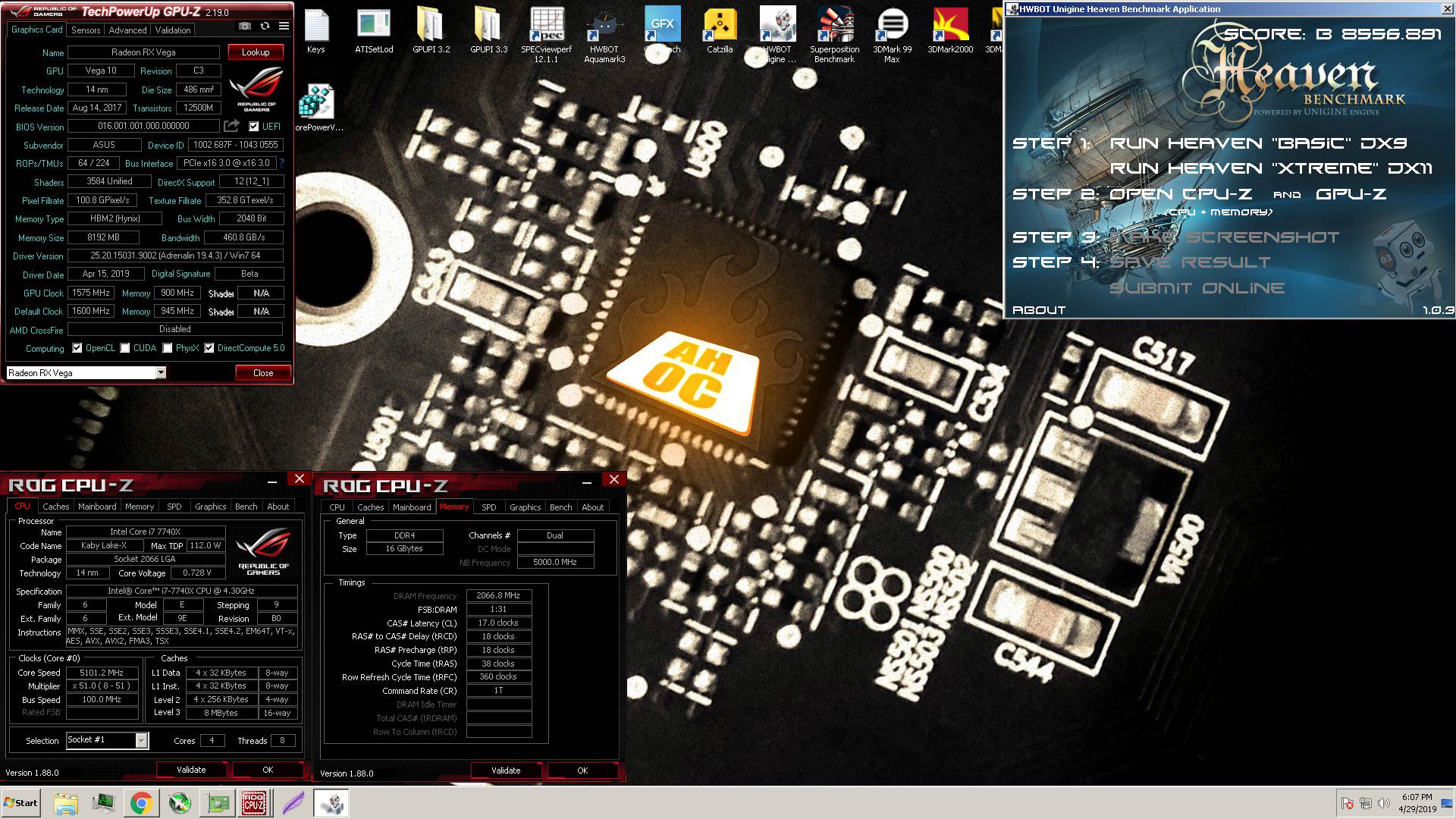The image size is (1456, 819).
Task: Launch 3DMark2000 desktop shortcut
Action: [950, 32]
